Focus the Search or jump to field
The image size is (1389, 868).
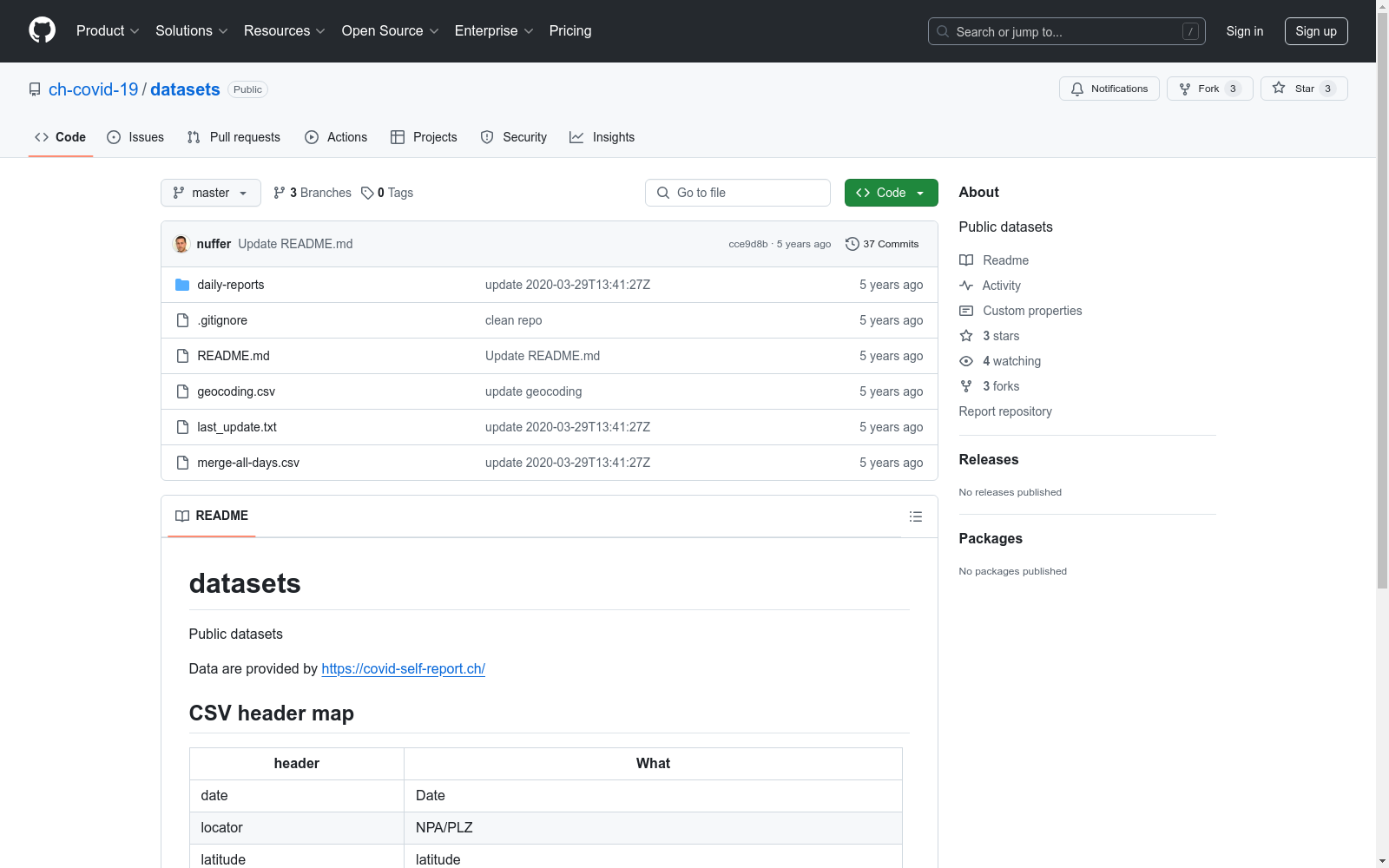click(x=1067, y=31)
